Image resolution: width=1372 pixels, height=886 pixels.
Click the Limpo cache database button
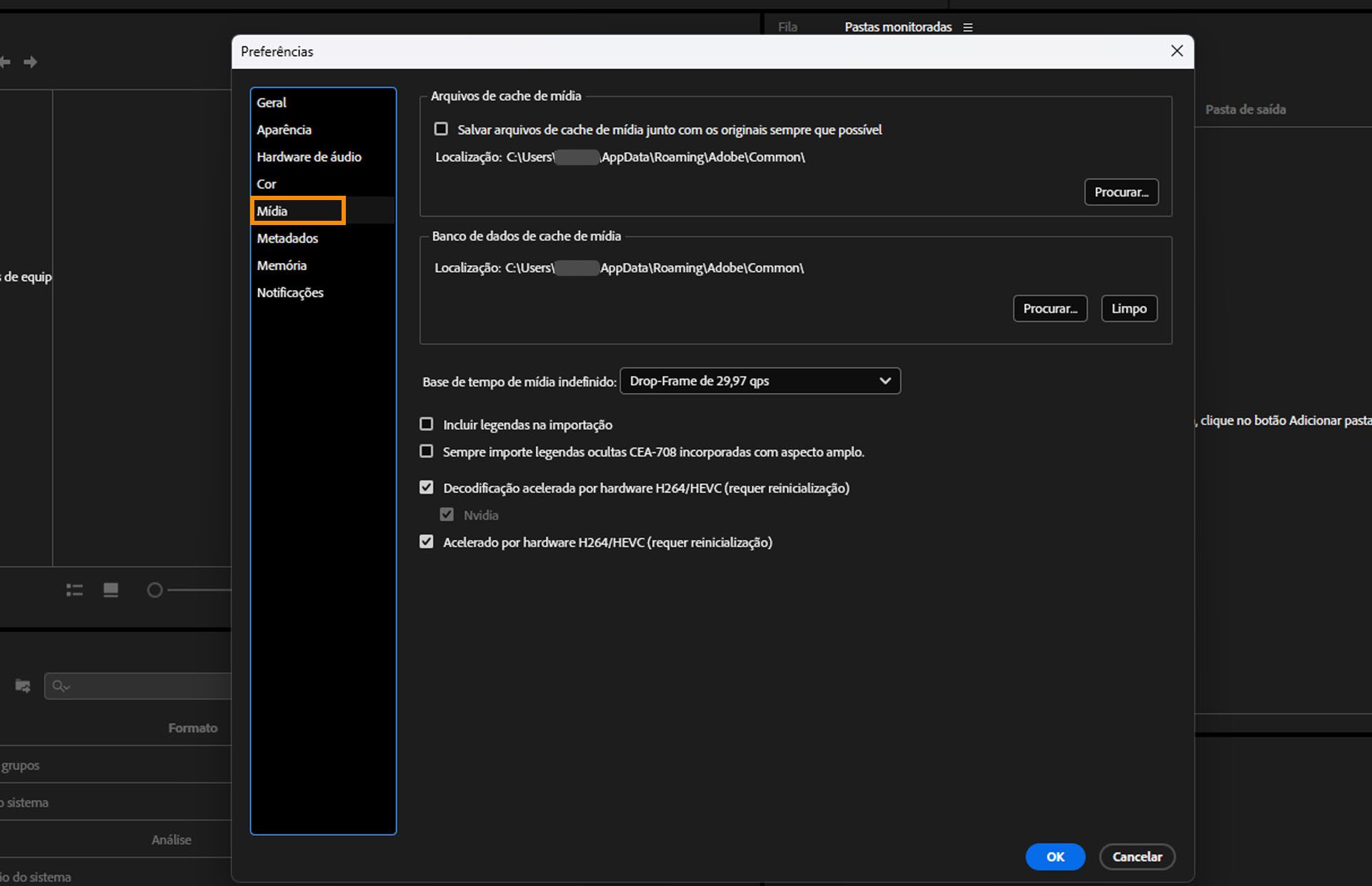pos(1128,309)
